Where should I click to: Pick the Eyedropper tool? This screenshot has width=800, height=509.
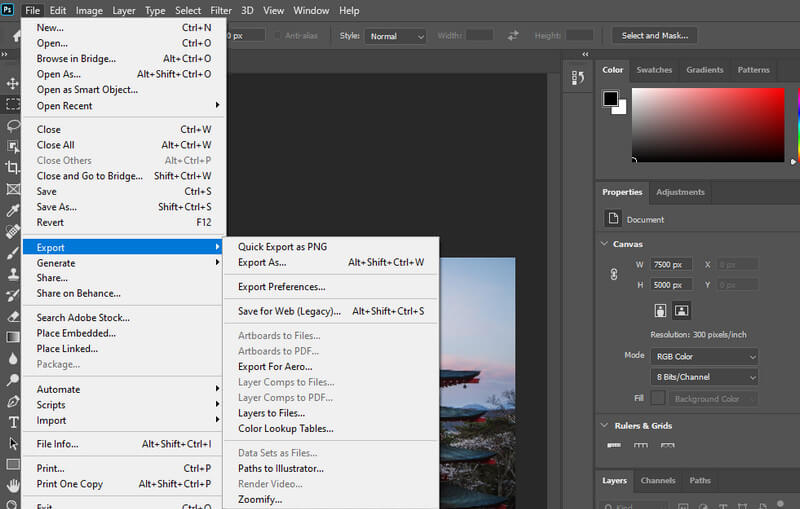click(13, 210)
